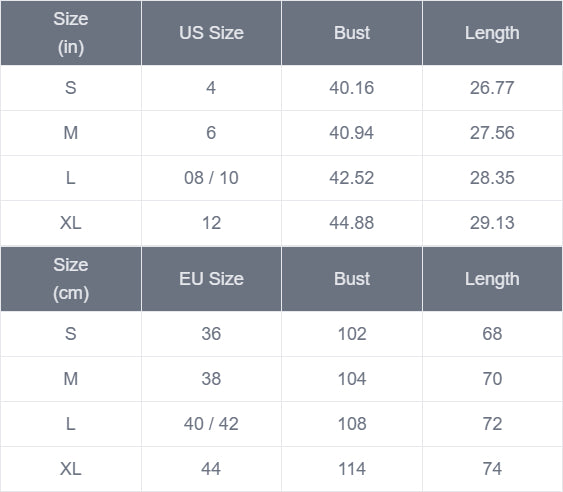
Task: Select the Size (in) header cell
Action: pyautogui.click(x=71, y=33)
